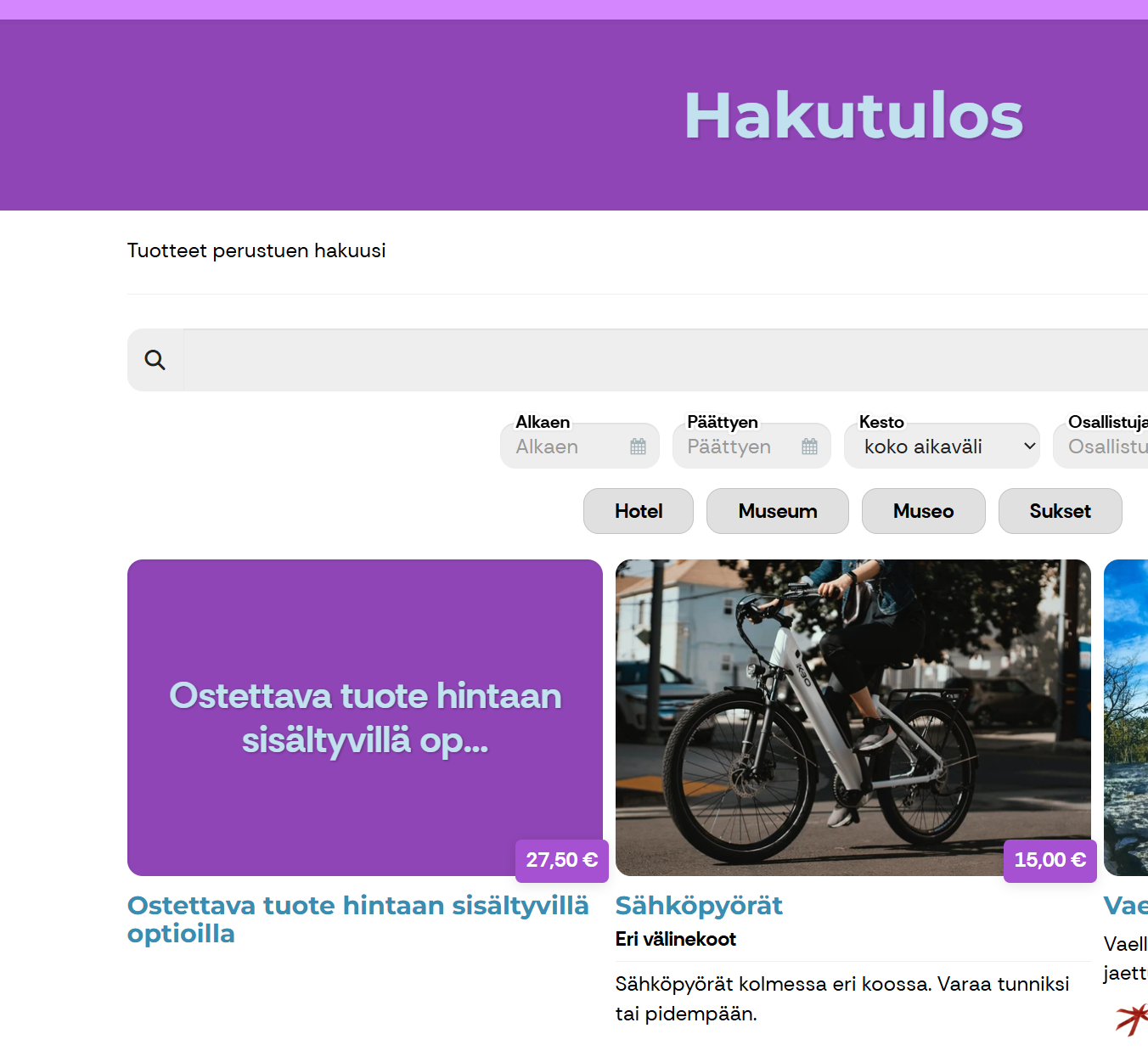Viewport: 1148px width, 1062px height.
Task: Filter results by Sukset tag
Action: 1061,511
